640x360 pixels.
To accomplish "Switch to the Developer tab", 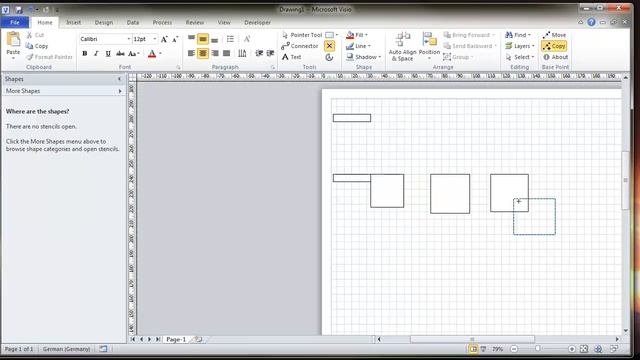I will pos(257,22).
